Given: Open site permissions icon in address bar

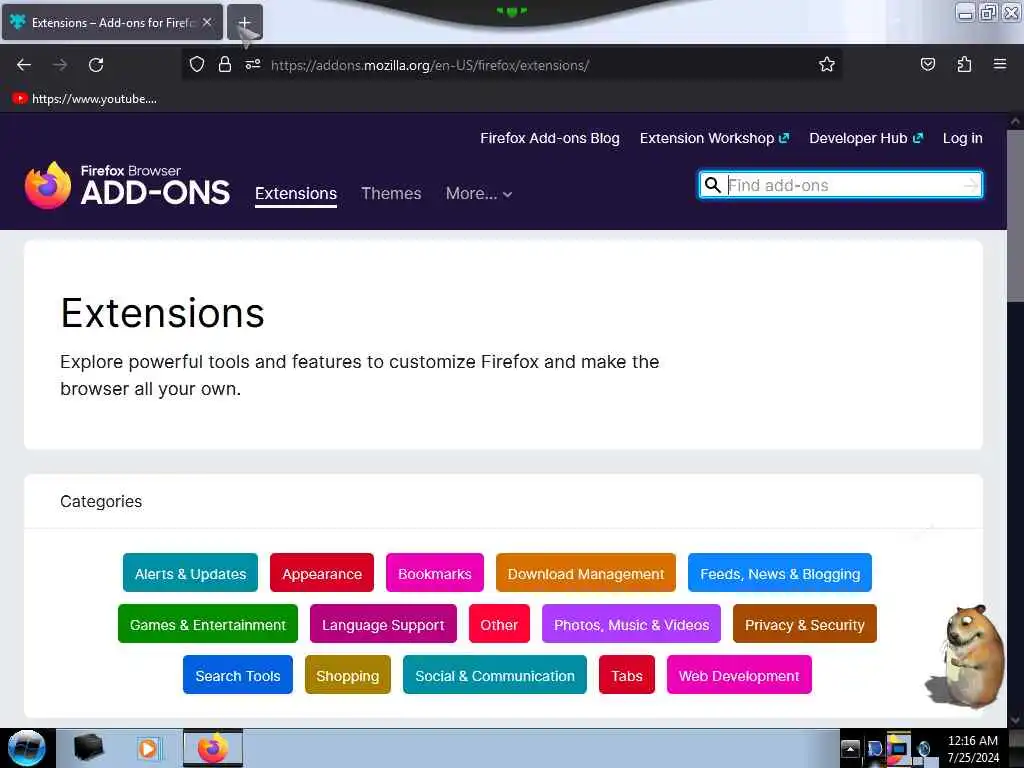Looking at the screenshot, I should (253, 64).
